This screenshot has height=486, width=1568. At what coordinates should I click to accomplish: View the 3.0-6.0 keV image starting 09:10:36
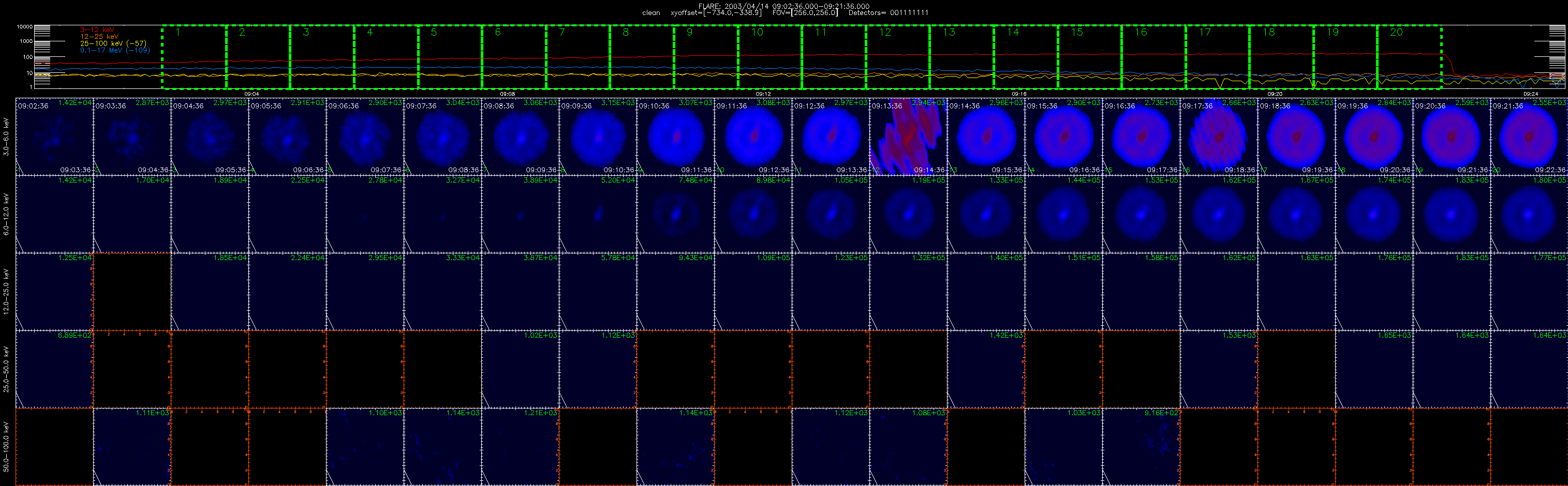click(676, 137)
